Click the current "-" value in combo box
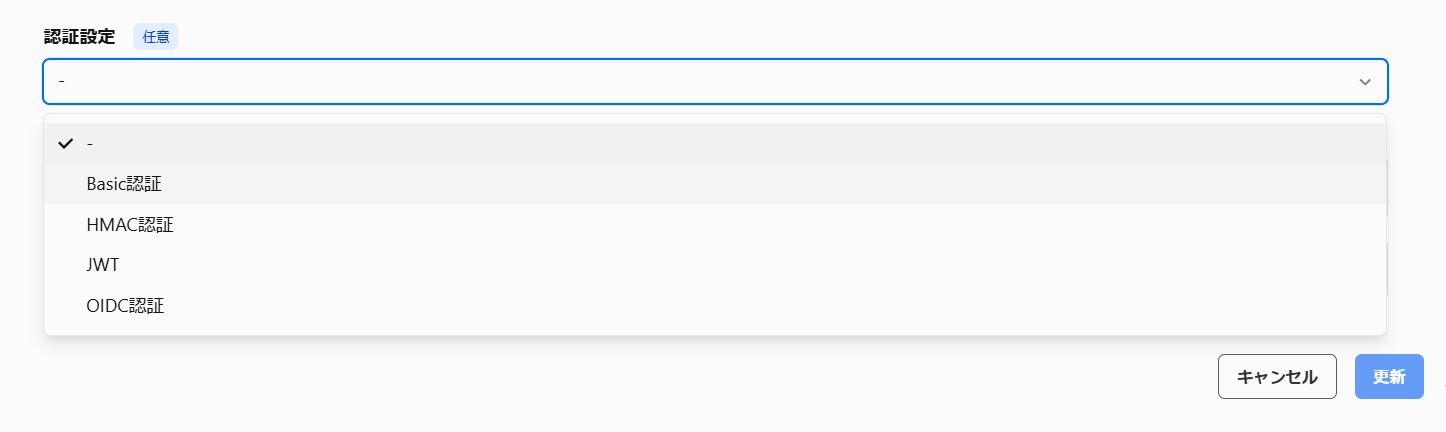 [62, 81]
